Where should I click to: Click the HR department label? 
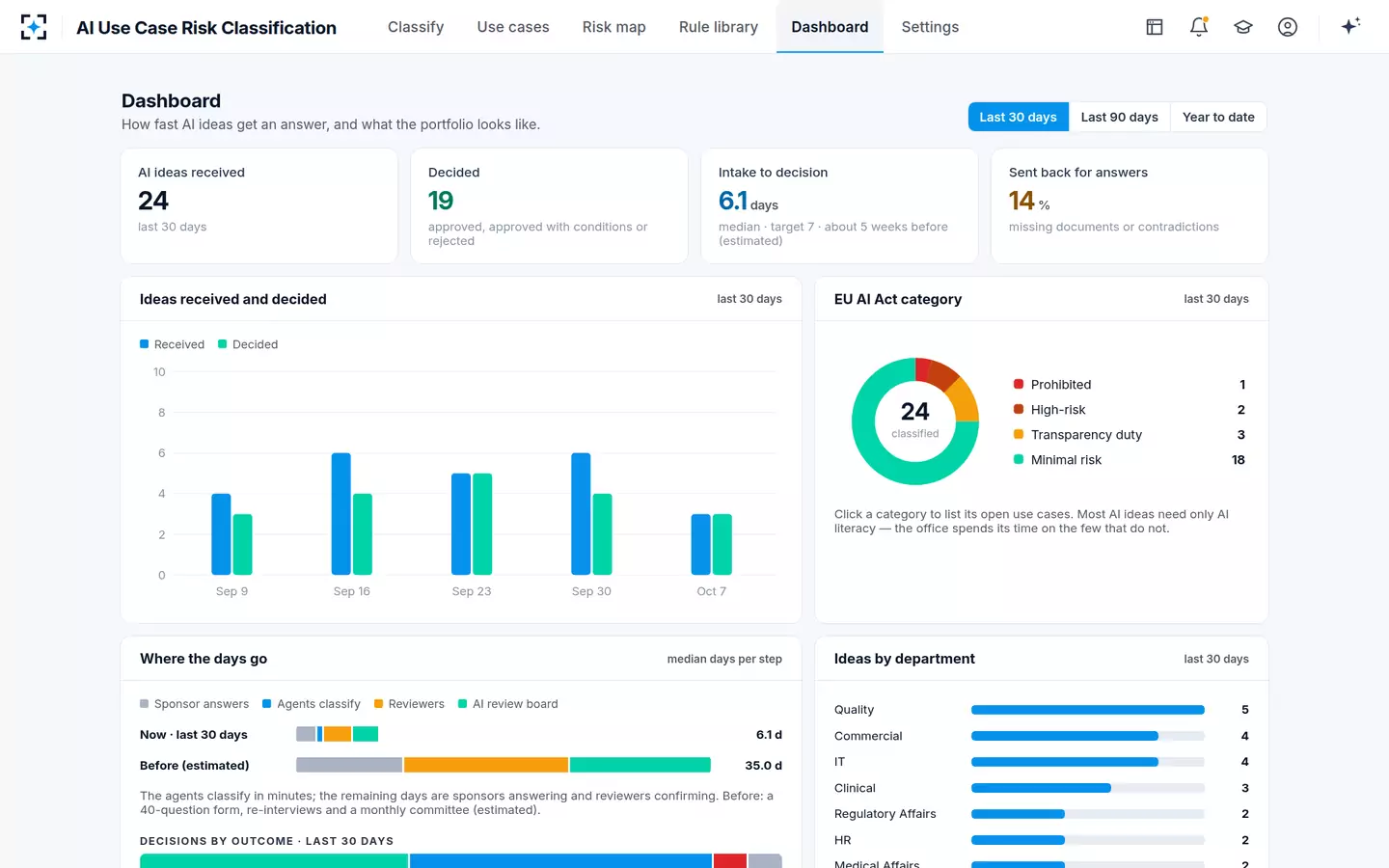click(843, 840)
